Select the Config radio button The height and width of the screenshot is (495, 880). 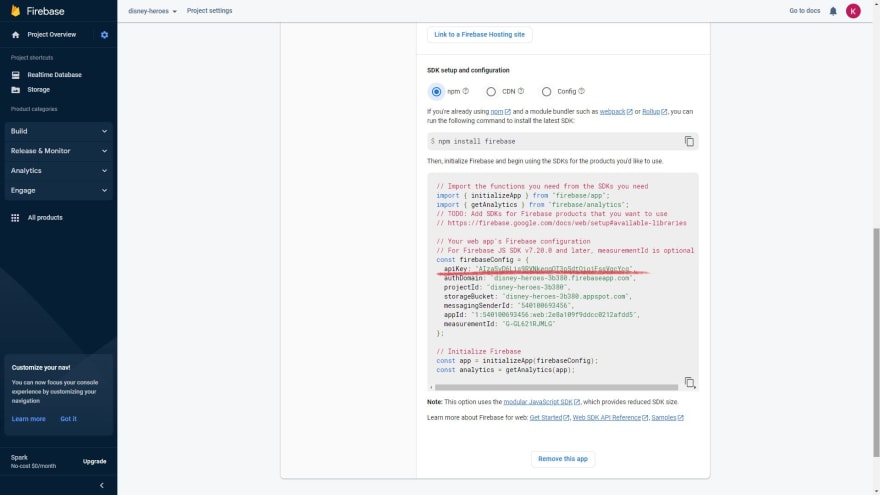coord(546,91)
